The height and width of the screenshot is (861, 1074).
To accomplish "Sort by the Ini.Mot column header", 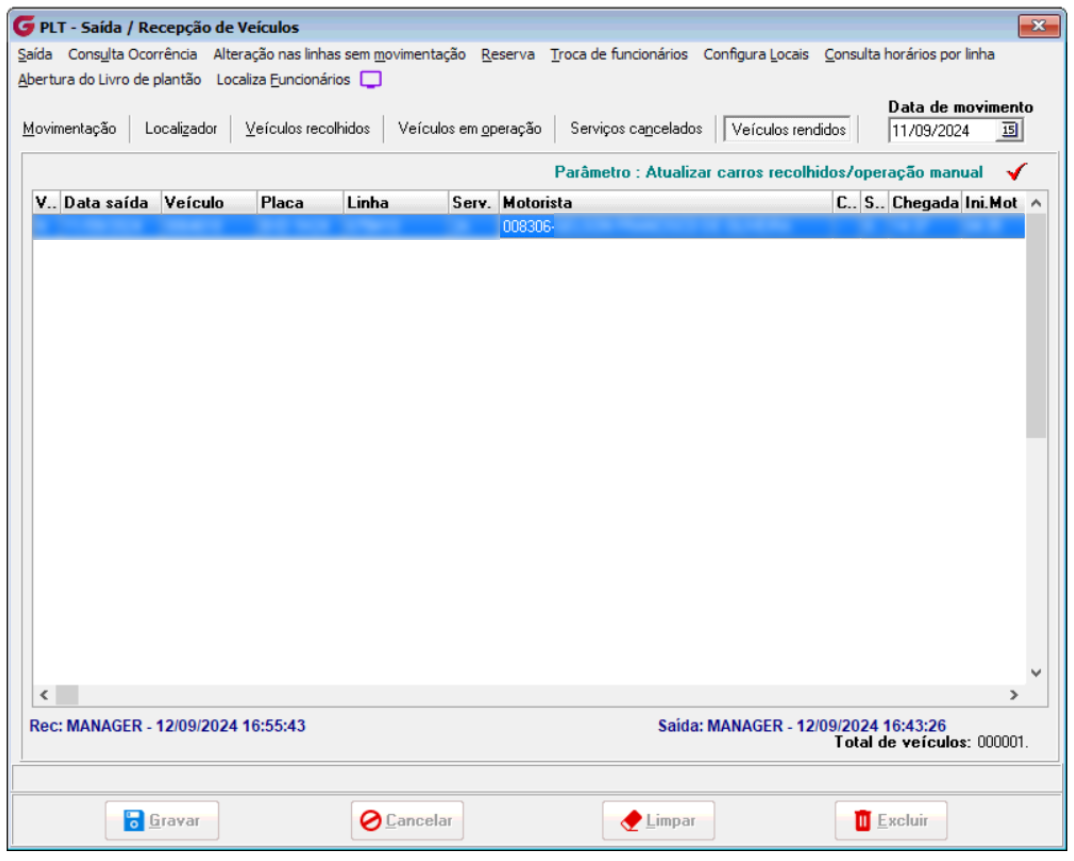I will point(993,203).
